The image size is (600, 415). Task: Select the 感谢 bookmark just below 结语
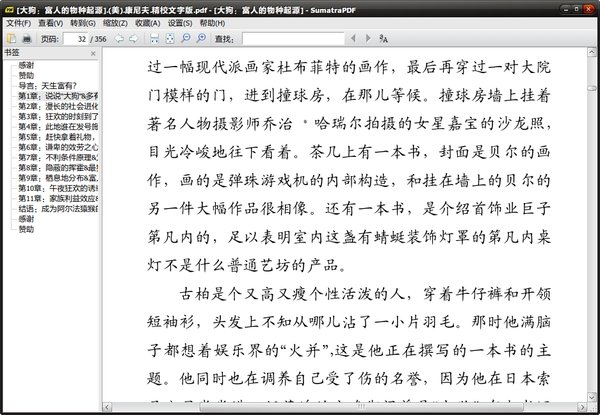[x=26, y=219]
